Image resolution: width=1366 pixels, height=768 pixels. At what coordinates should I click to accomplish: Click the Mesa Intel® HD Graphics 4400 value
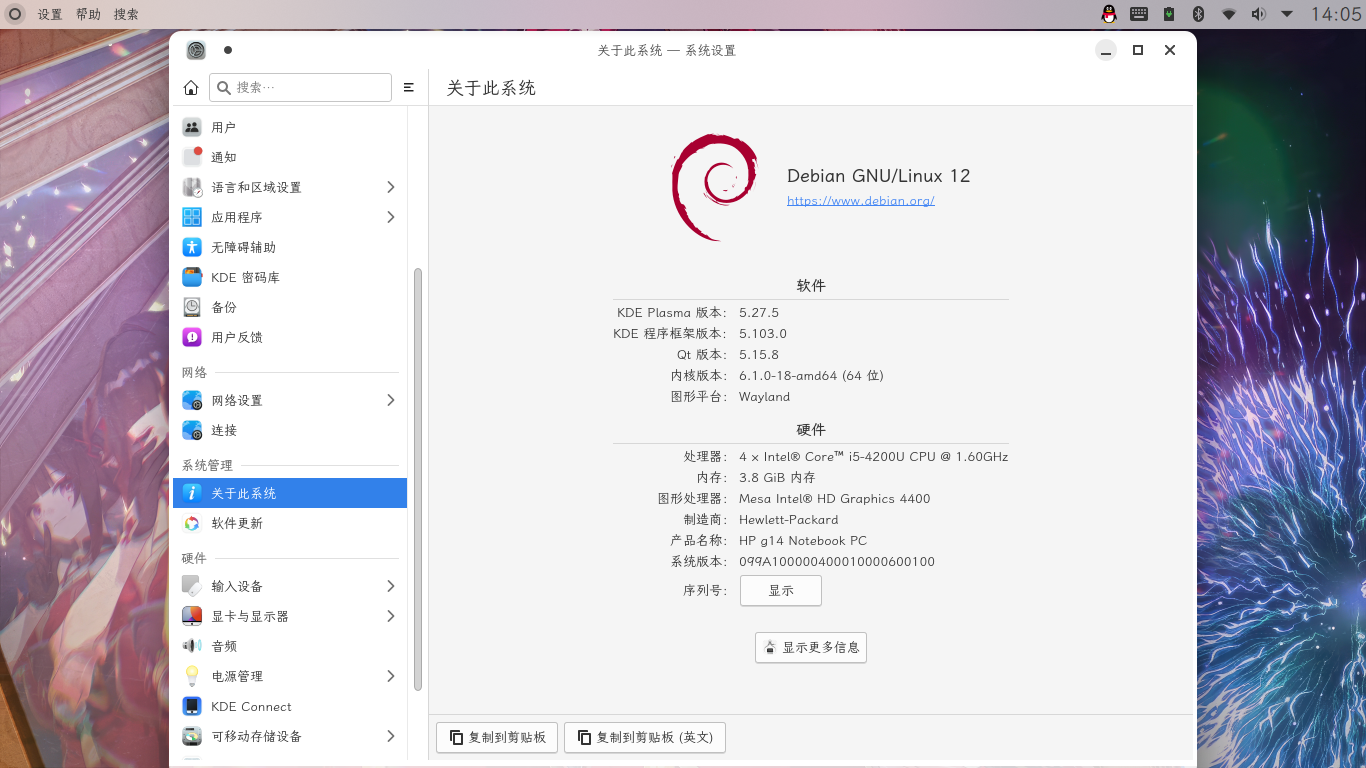835,499
